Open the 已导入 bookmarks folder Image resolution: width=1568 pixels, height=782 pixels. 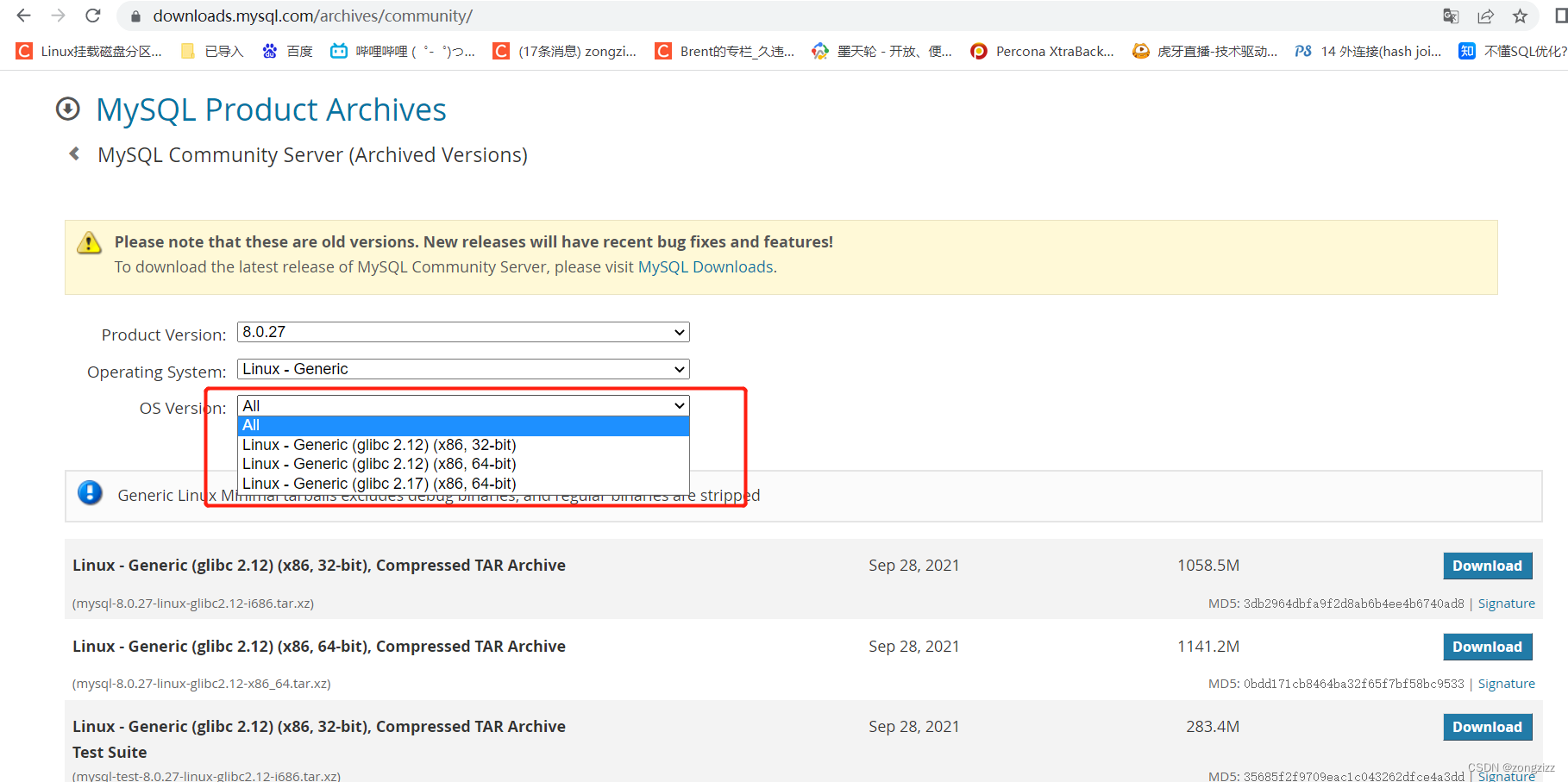coord(212,51)
